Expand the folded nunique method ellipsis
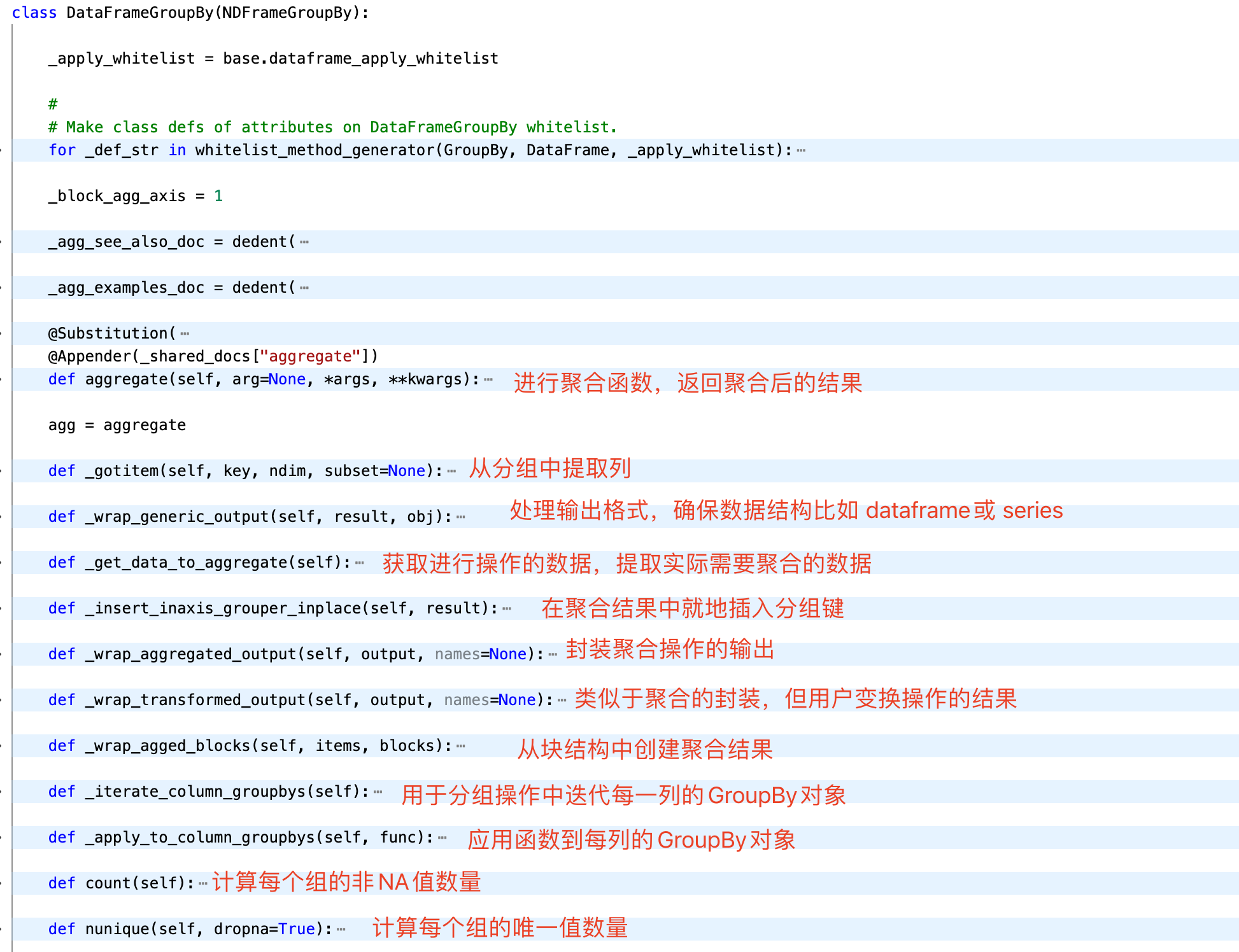 pyautogui.click(x=341, y=930)
